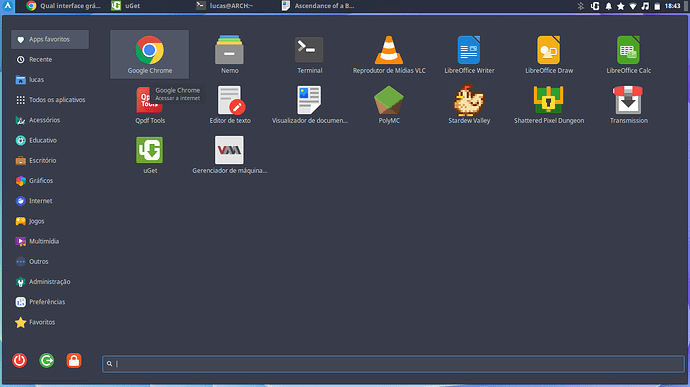Open LibreOffice Writer
Viewport: 690px width, 387px height.
pyautogui.click(x=469, y=55)
